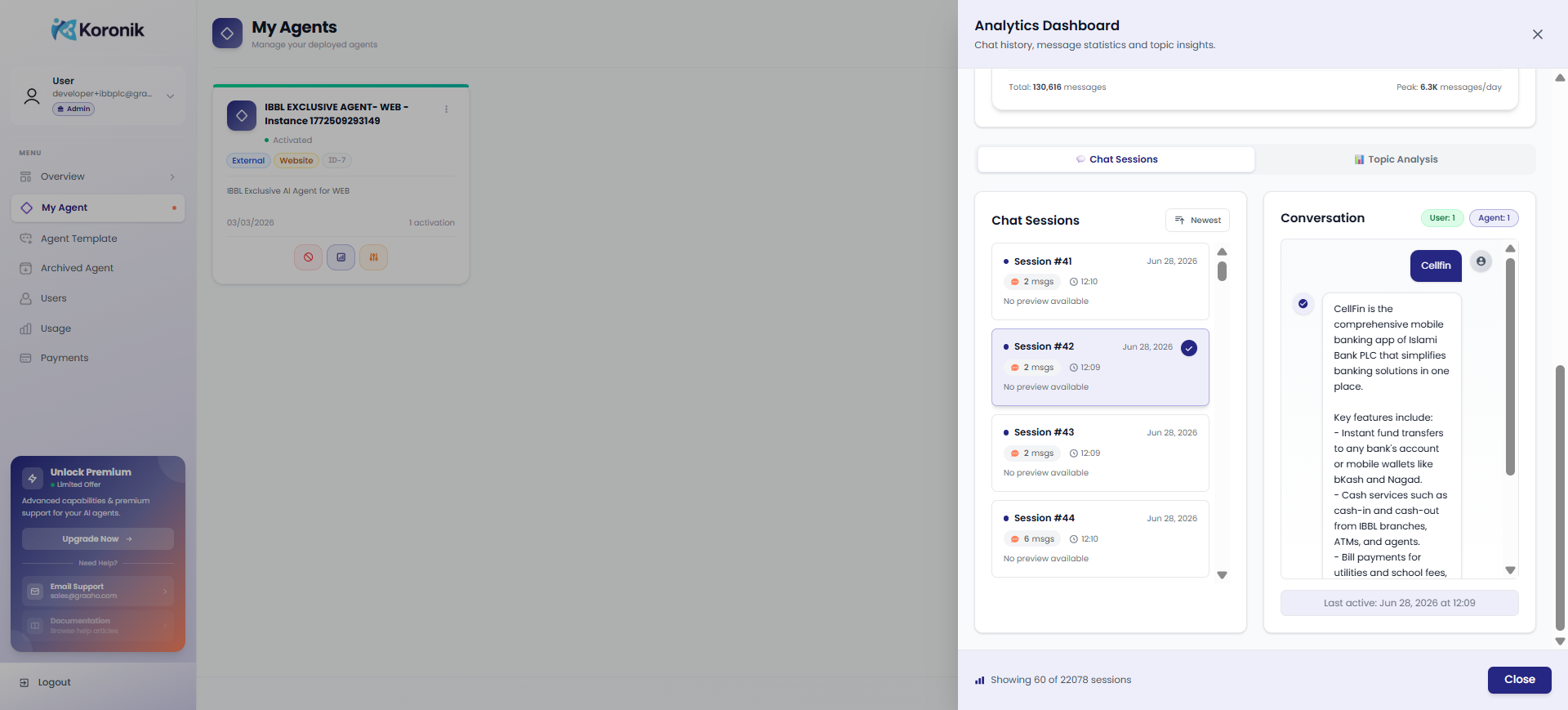Click the checkmark icon on Session #42
Image resolution: width=1568 pixels, height=710 pixels.
point(1189,348)
